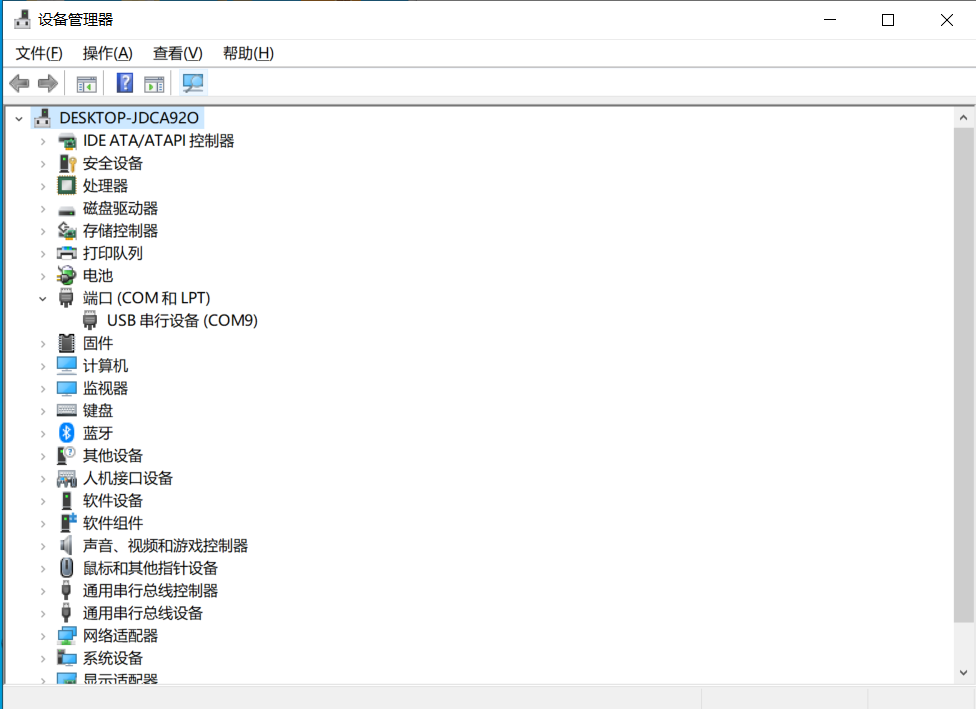Expand the 通用串行总线控制器 node
Viewport: 976px width, 709px height.
(x=43, y=591)
